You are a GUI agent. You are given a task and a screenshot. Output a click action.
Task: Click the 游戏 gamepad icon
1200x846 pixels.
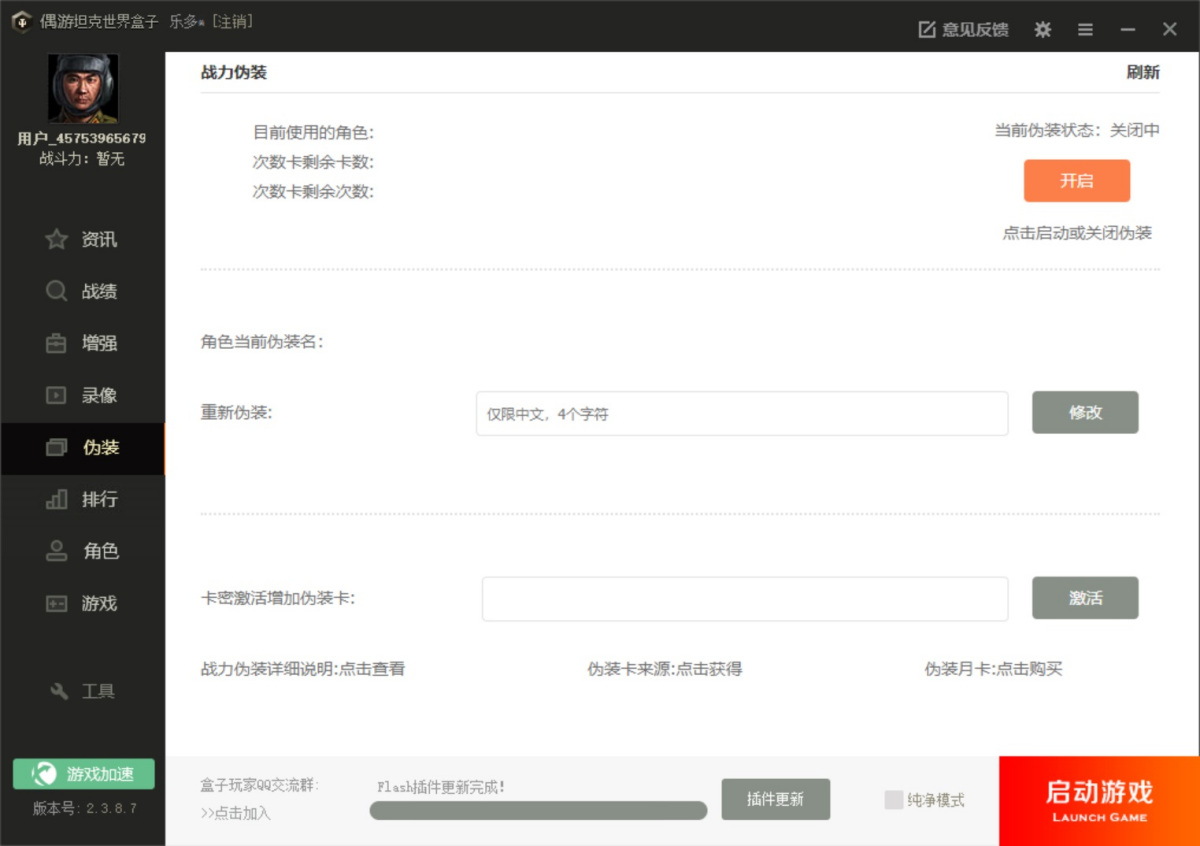pos(57,604)
